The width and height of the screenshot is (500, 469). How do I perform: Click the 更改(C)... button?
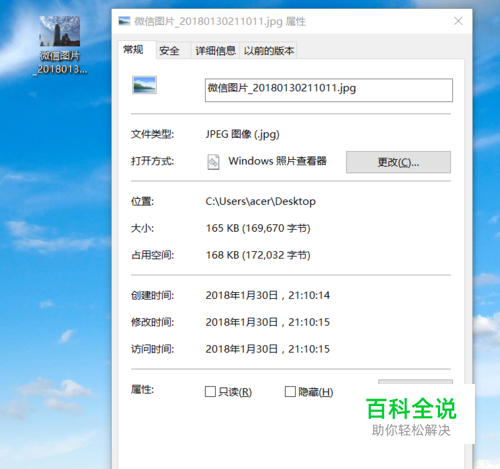(398, 162)
